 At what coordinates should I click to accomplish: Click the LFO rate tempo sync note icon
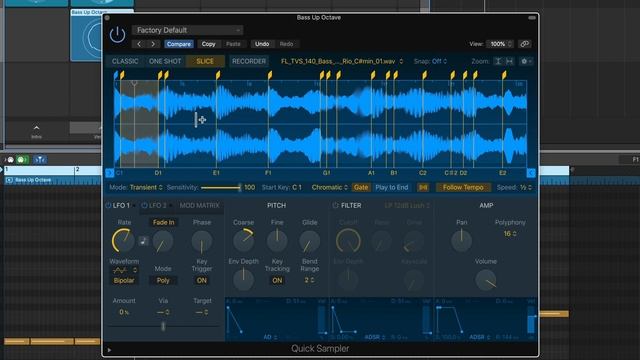tap(143, 241)
